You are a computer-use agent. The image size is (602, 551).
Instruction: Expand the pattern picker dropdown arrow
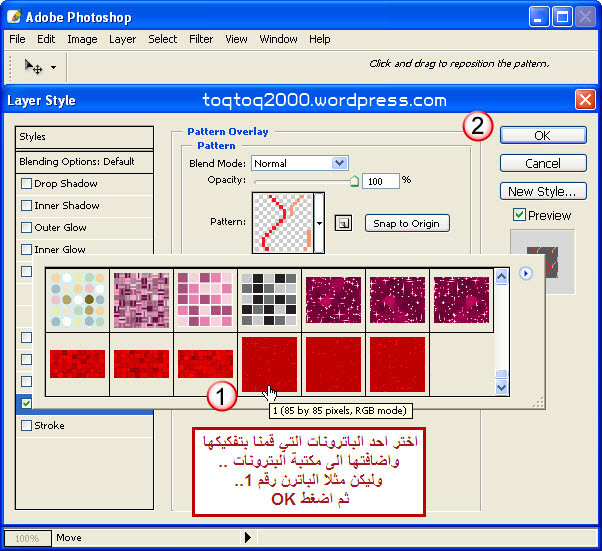pyautogui.click(x=320, y=223)
